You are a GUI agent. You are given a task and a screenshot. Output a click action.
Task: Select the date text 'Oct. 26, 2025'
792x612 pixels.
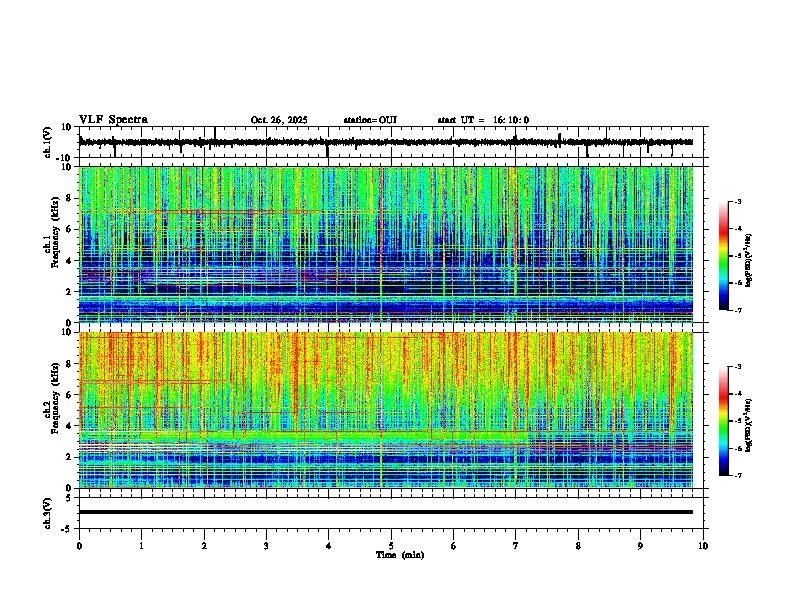[279, 120]
